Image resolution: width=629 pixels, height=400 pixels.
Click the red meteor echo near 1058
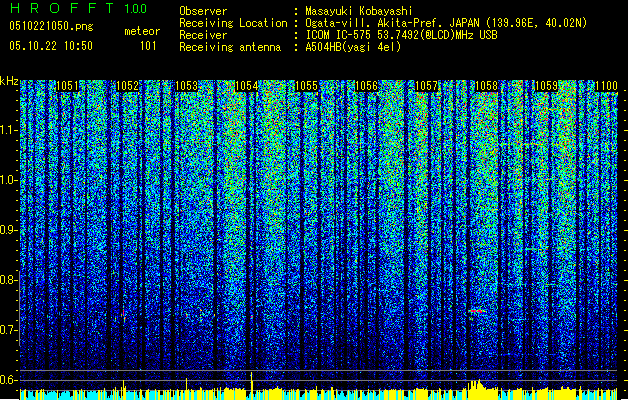click(x=477, y=311)
